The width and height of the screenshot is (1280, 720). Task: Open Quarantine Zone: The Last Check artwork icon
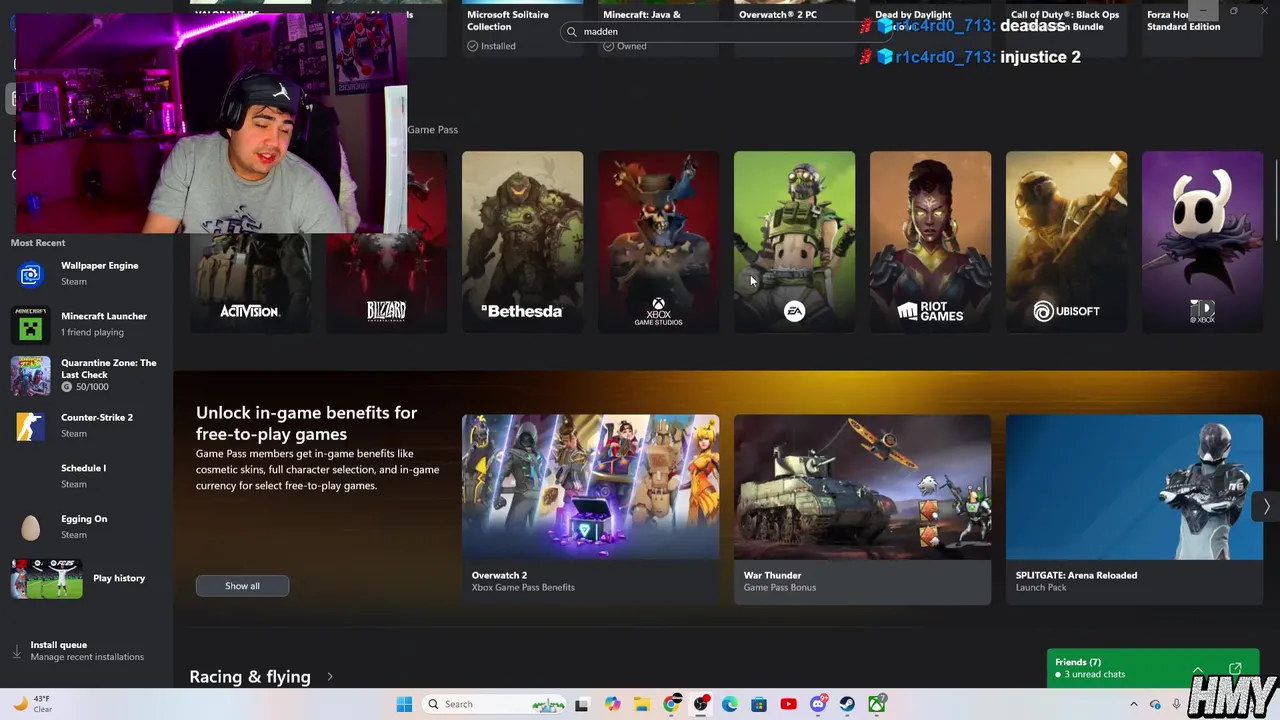(x=30, y=375)
